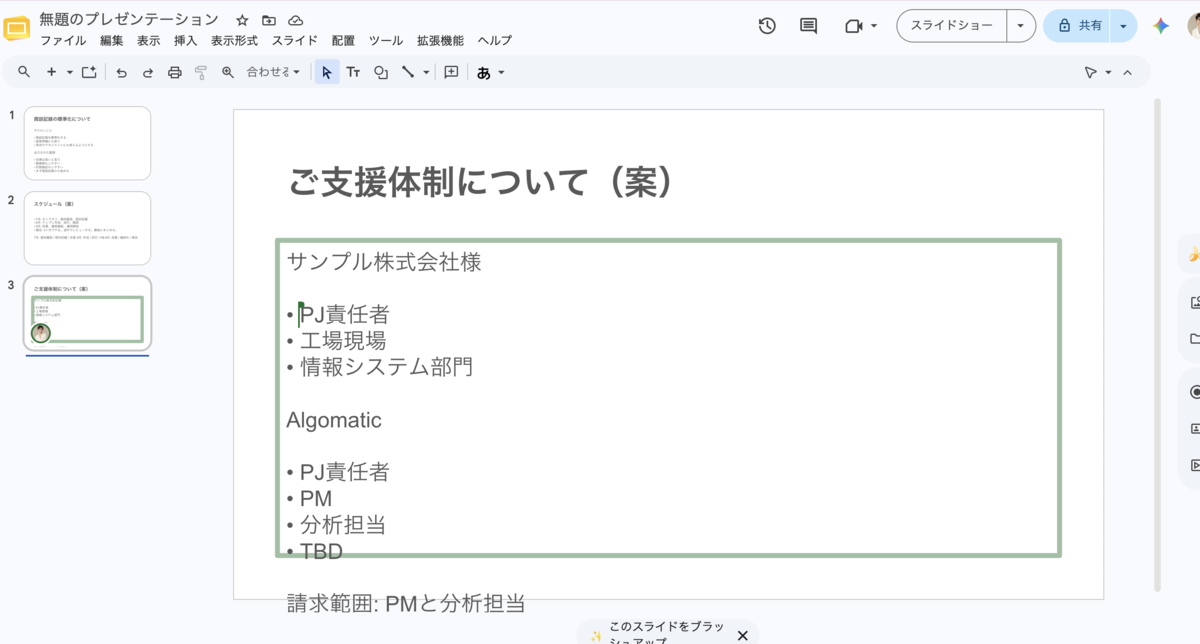Open the menu search magnifier
The width and height of the screenshot is (1200, 644).
(x=24, y=72)
